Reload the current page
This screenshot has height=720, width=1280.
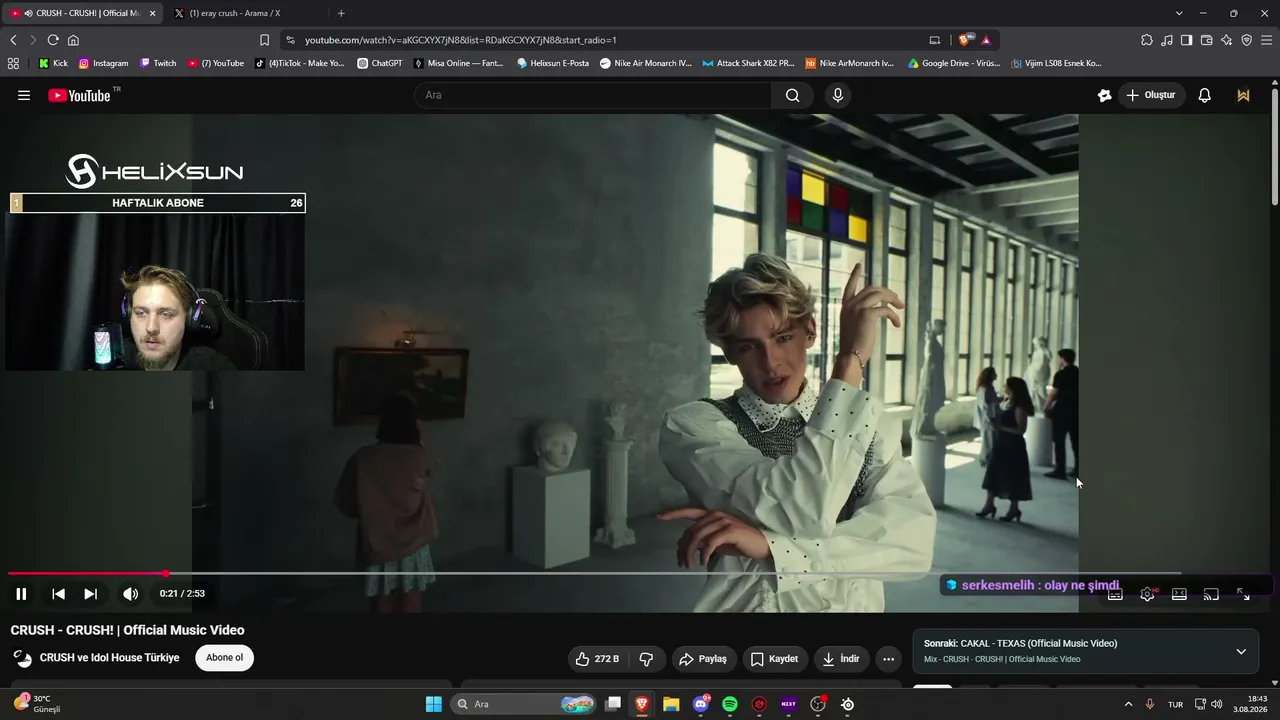(x=53, y=40)
